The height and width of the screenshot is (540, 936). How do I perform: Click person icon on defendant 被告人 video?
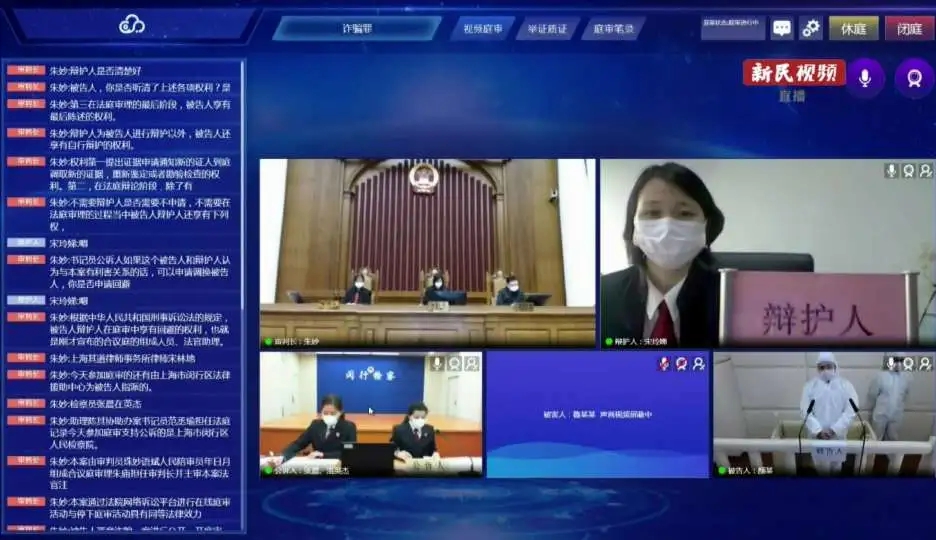[925, 364]
